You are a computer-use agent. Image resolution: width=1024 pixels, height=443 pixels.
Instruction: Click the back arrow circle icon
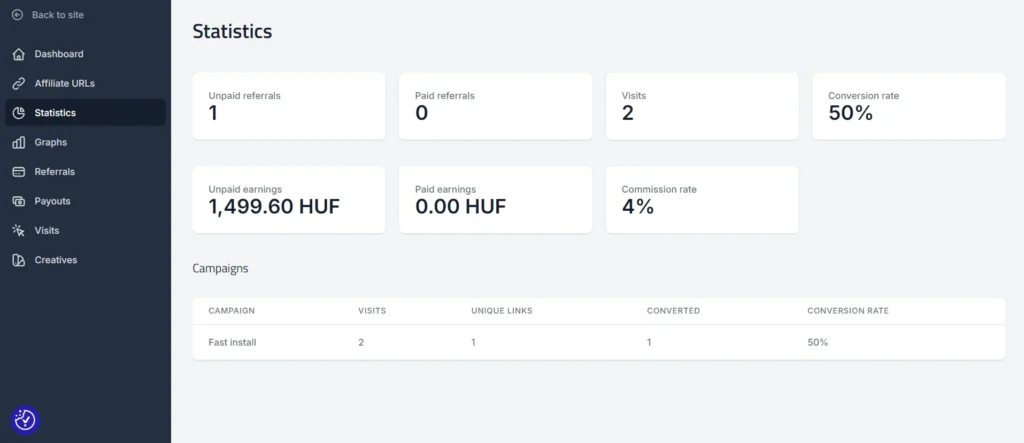pyautogui.click(x=17, y=15)
